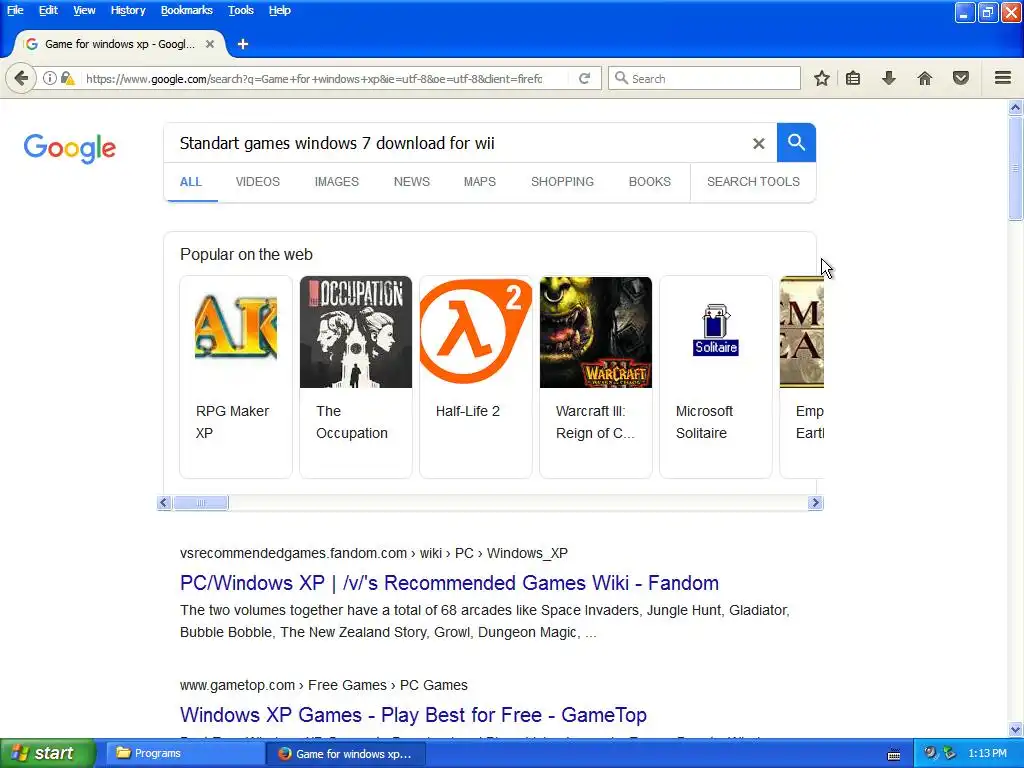Click the page scrollbar up arrow

1016,108
